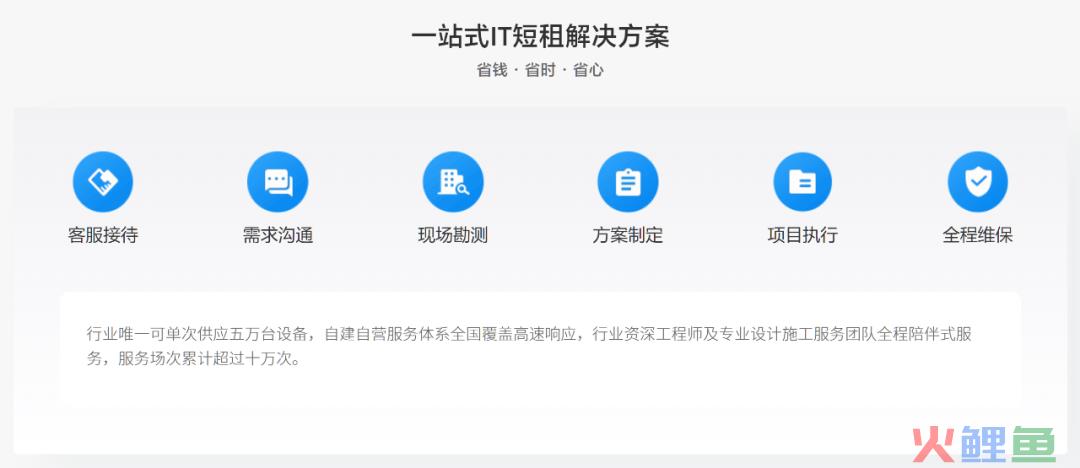Select the 项目执行 label
The height and width of the screenshot is (468, 1080).
(802, 235)
